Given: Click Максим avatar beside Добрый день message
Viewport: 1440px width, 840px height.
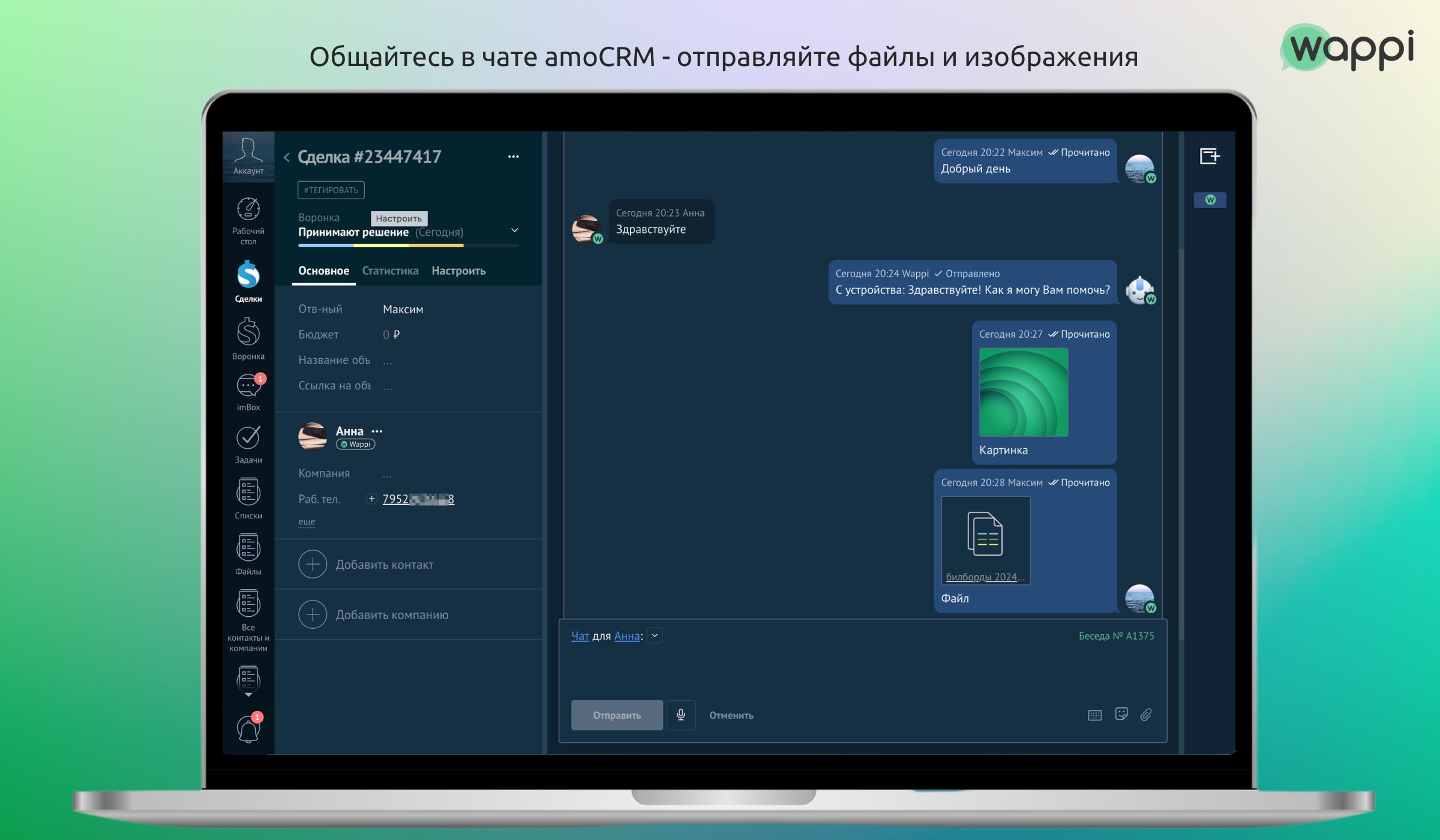Looking at the screenshot, I should coord(1139,169).
